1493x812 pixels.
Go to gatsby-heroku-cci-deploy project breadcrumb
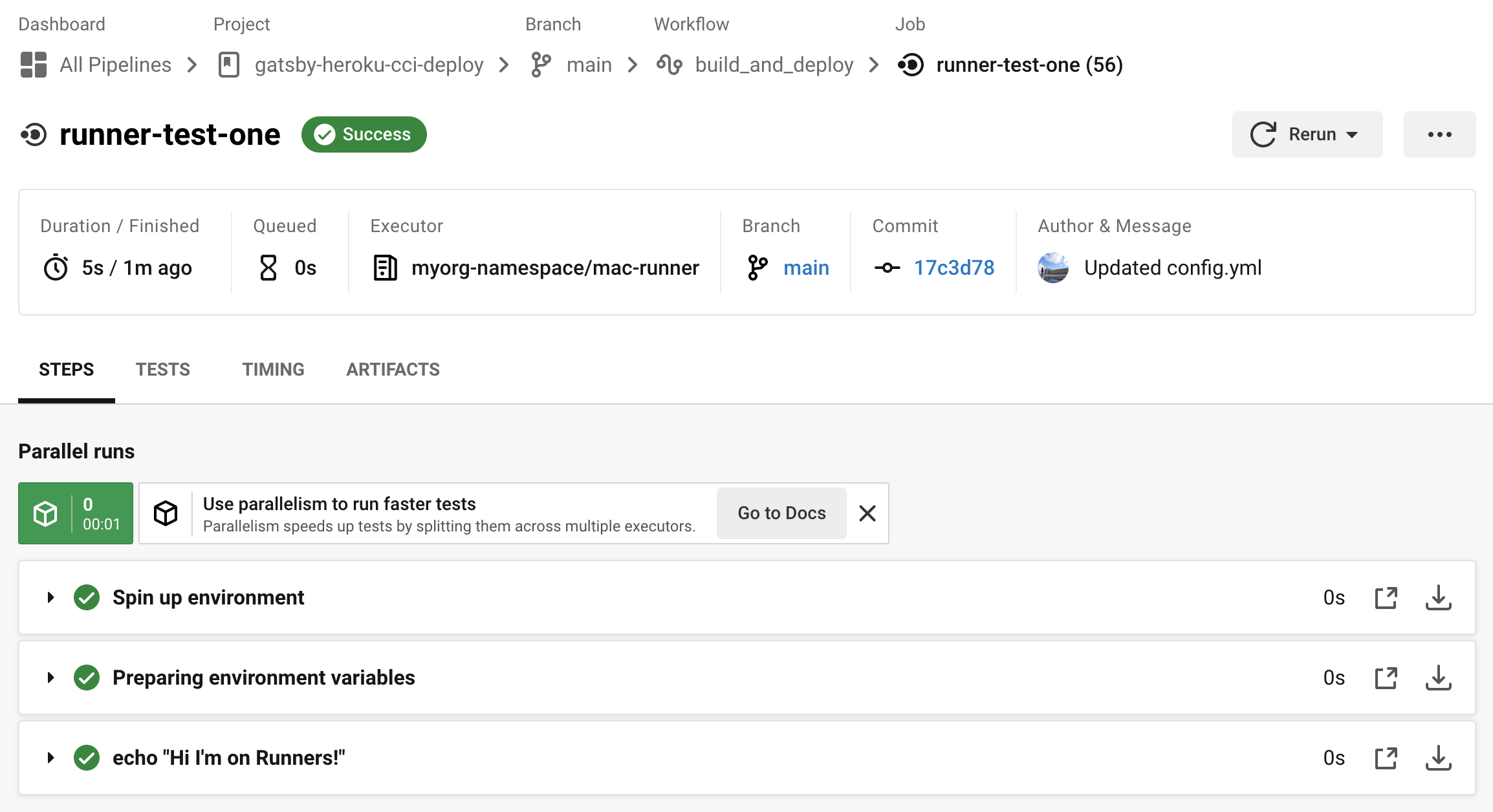(x=369, y=65)
